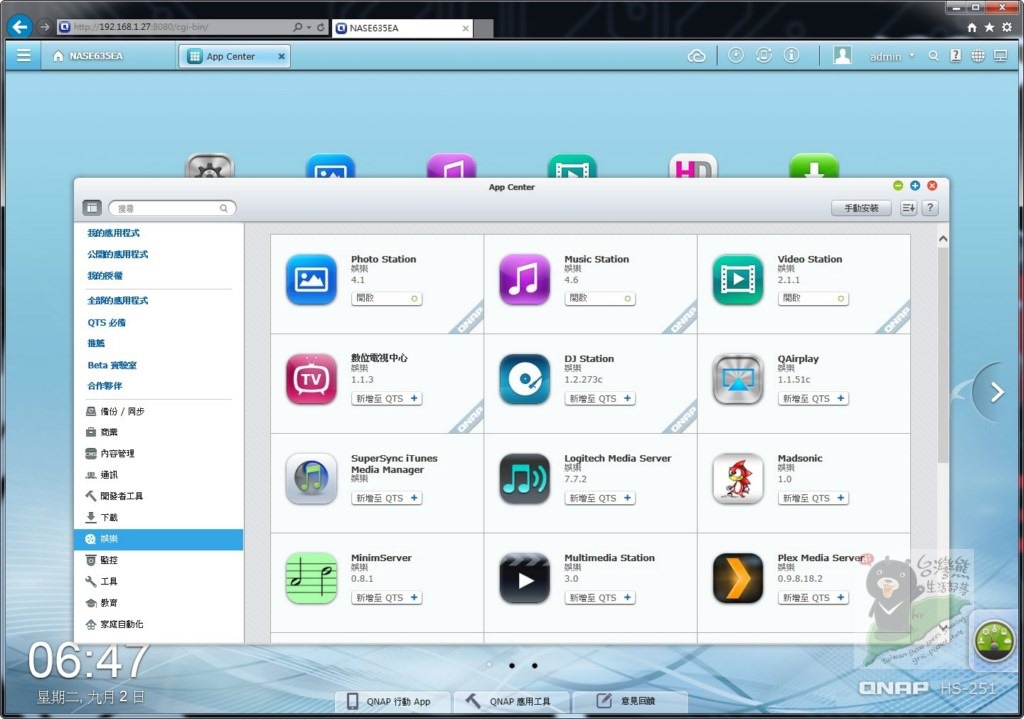The width and height of the screenshot is (1024, 719).
Task: Open 通訊 category
Action: point(102,475)
